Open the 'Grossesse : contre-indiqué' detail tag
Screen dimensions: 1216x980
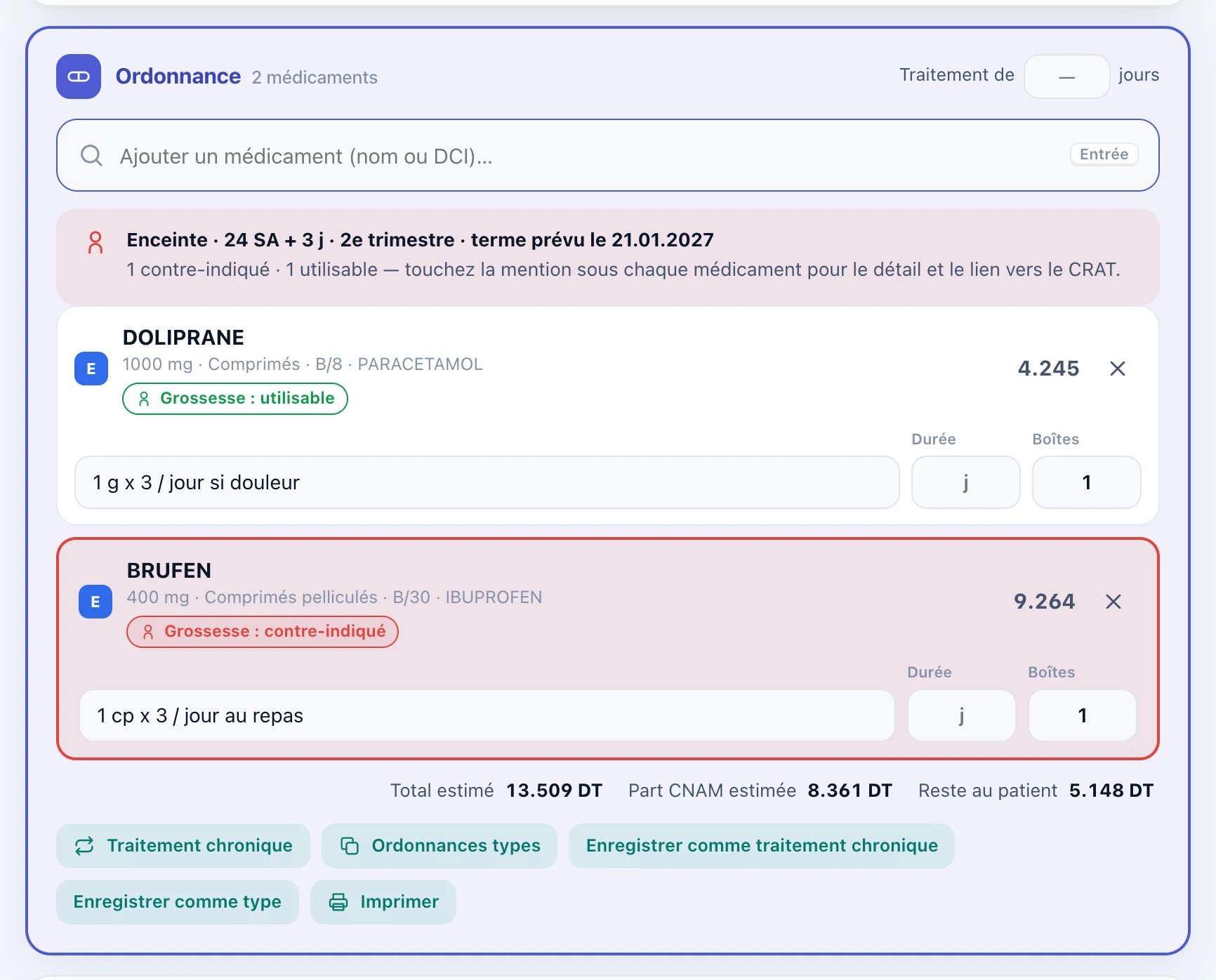click(263, 632)
